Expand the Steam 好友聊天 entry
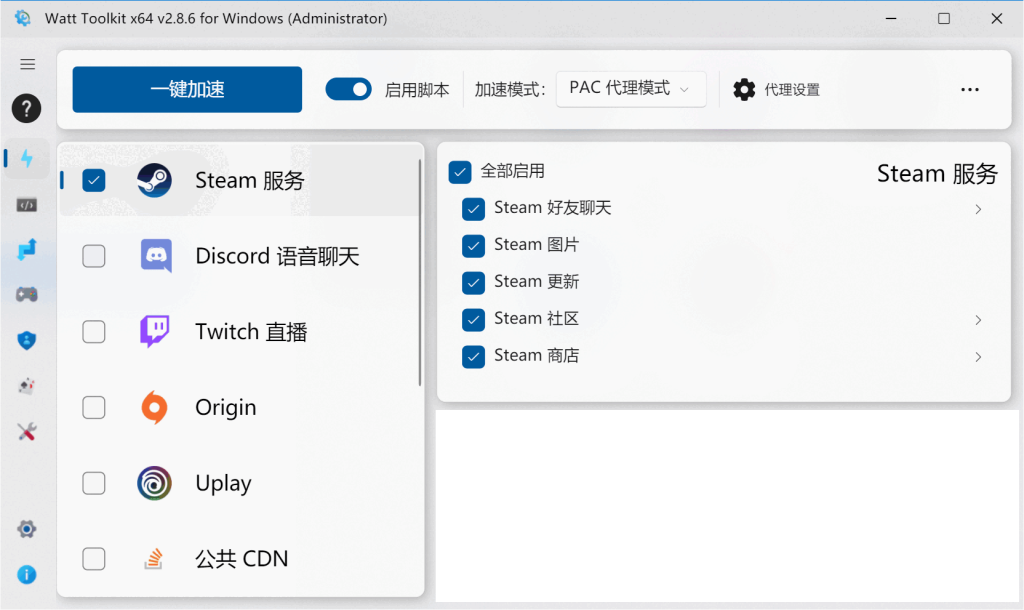This screenshot has height=610, width=1024. pos(978,209)
